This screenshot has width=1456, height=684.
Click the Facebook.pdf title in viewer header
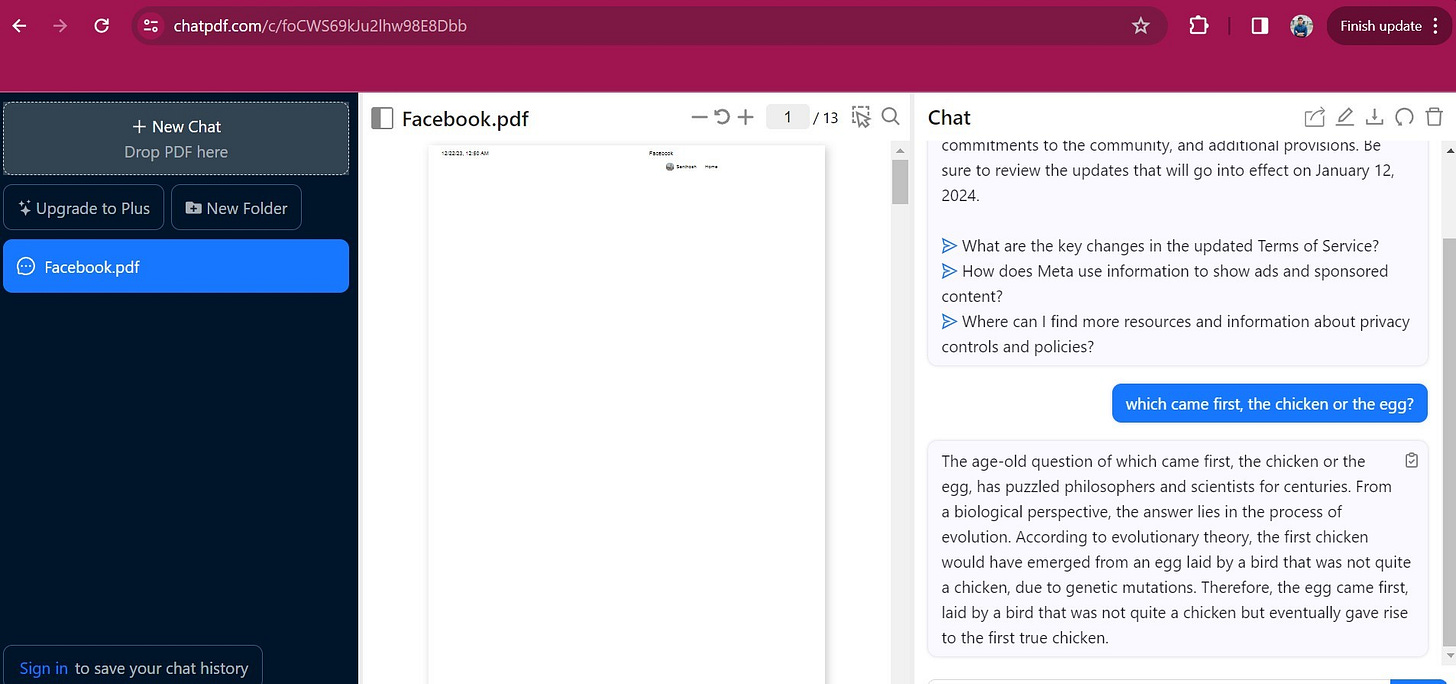pos(465,119)
